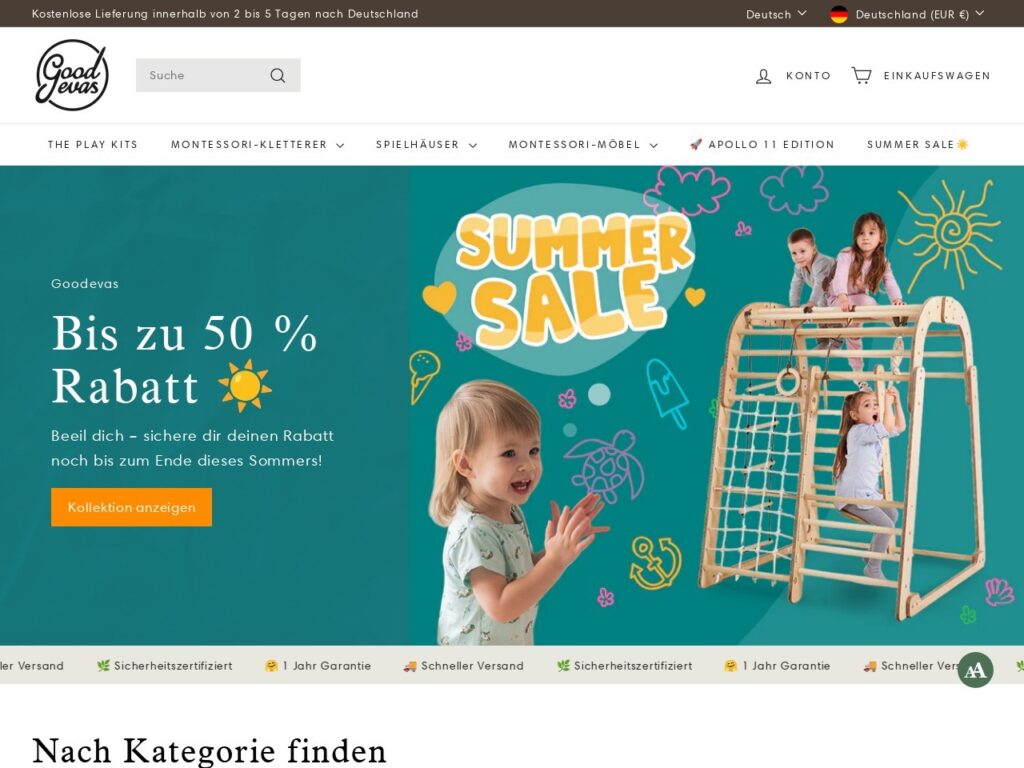Viewport: 1024px width, 768px height.
Task: Open the Deutschland (EUR €) country selector
Action: pyautogui.click(x=907, y=14)
